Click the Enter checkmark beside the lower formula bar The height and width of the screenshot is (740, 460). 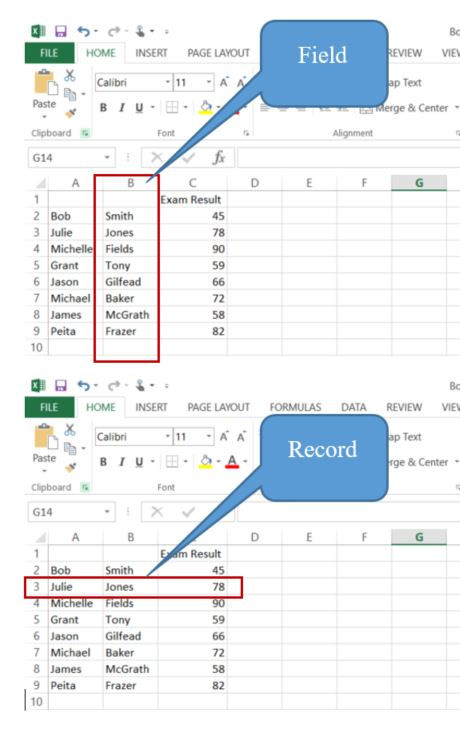(x=188, y=512)
